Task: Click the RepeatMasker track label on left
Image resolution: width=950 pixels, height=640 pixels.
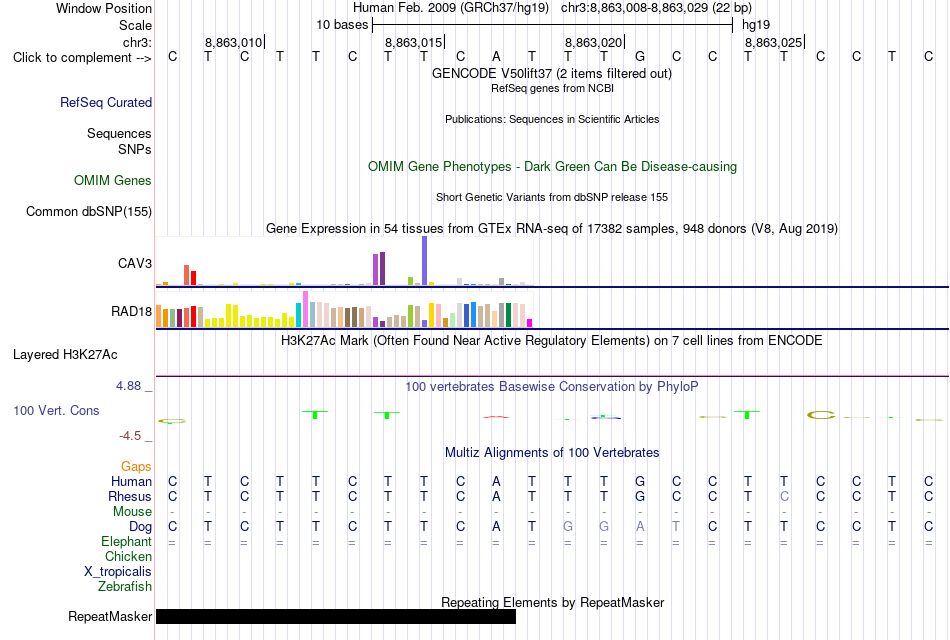Action: (x=110, y=616)
